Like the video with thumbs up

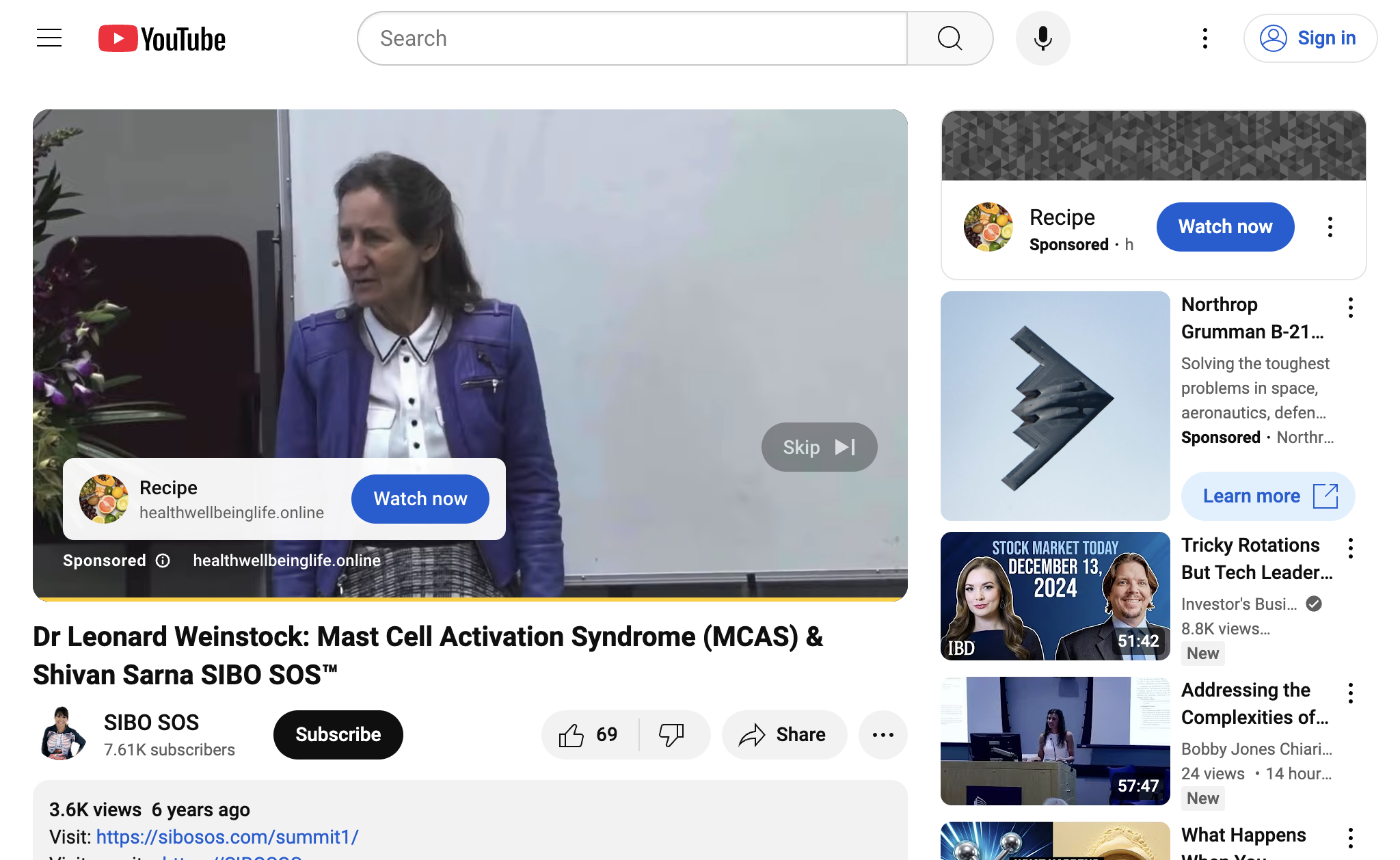tap(589, 735)
